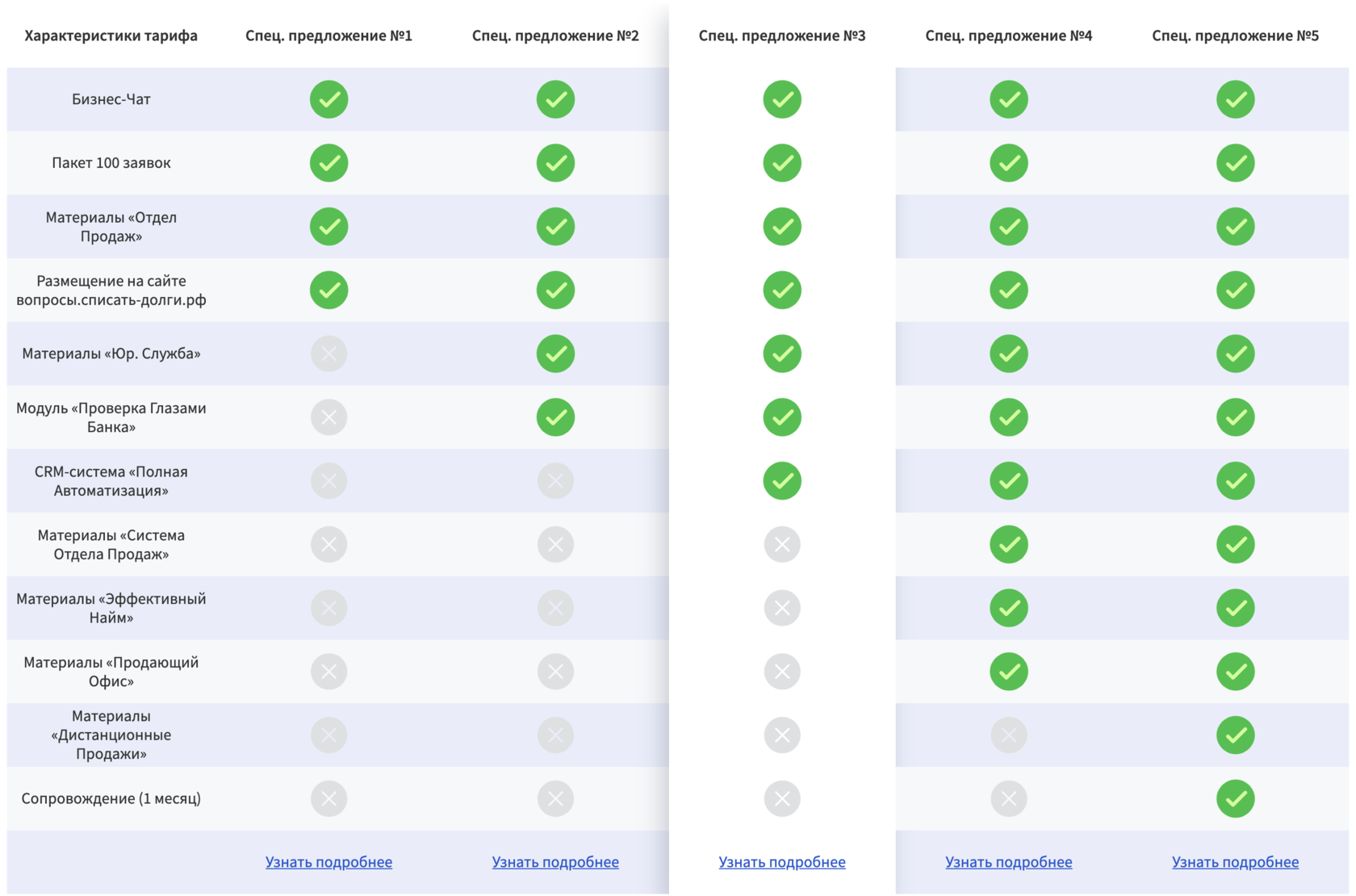This screenshot has width=1356, height=896.
Task: Click the Сопровождение (1 месяц) row label
Action: tap(111, 798)
